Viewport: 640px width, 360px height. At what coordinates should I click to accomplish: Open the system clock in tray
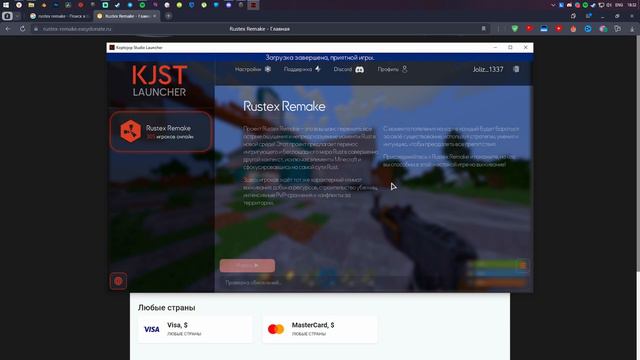(632, 5)
